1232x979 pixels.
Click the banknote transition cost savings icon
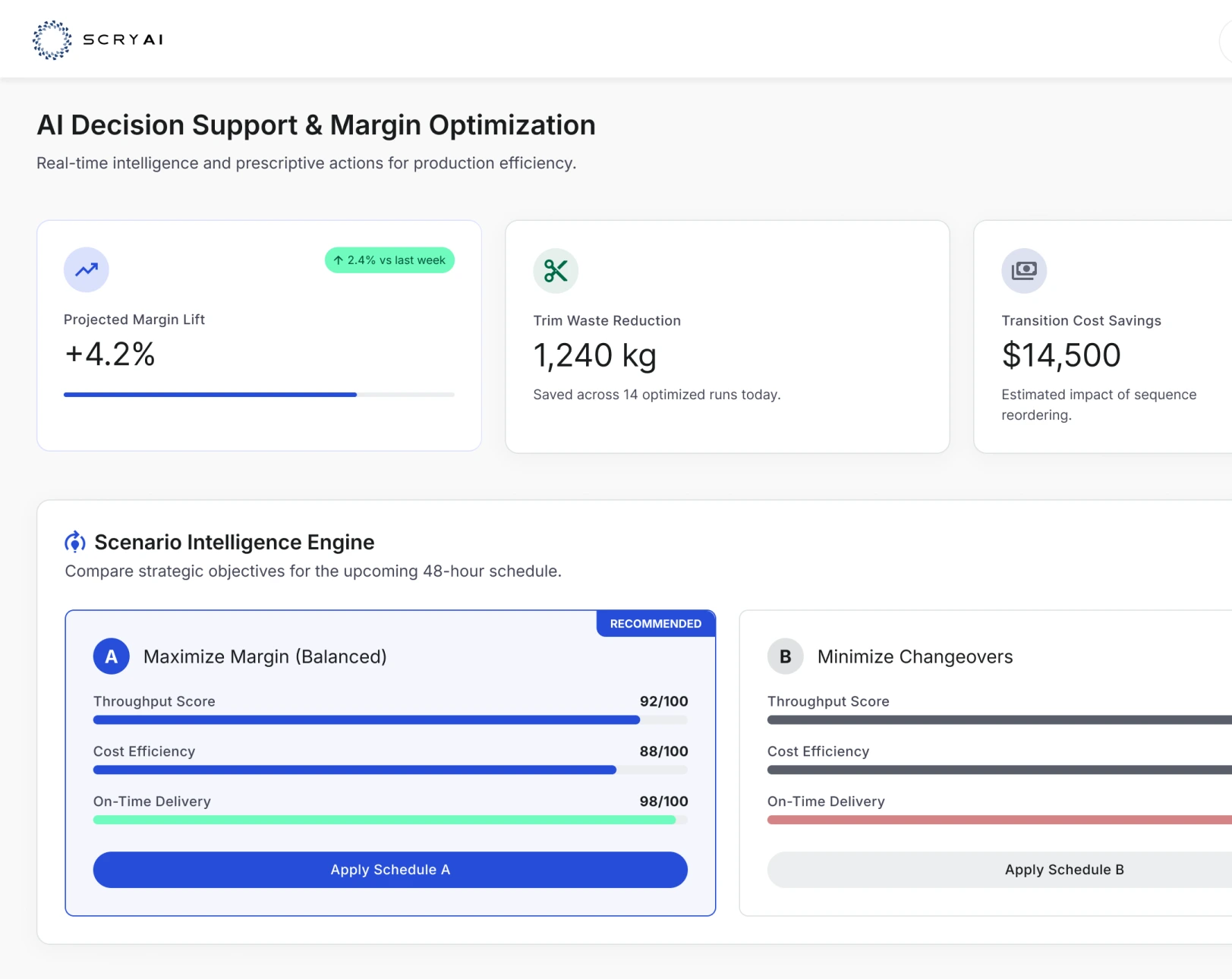pos(1024,271)
